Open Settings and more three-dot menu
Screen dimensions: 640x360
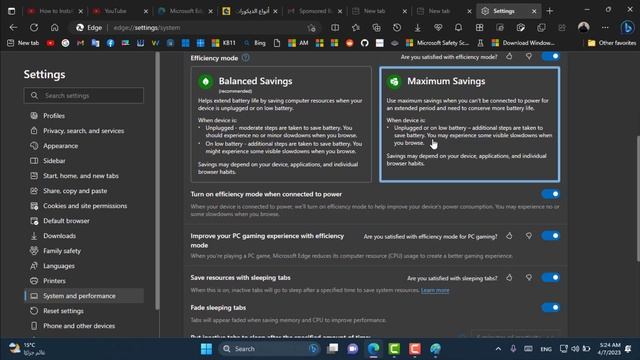click(605, 27)
